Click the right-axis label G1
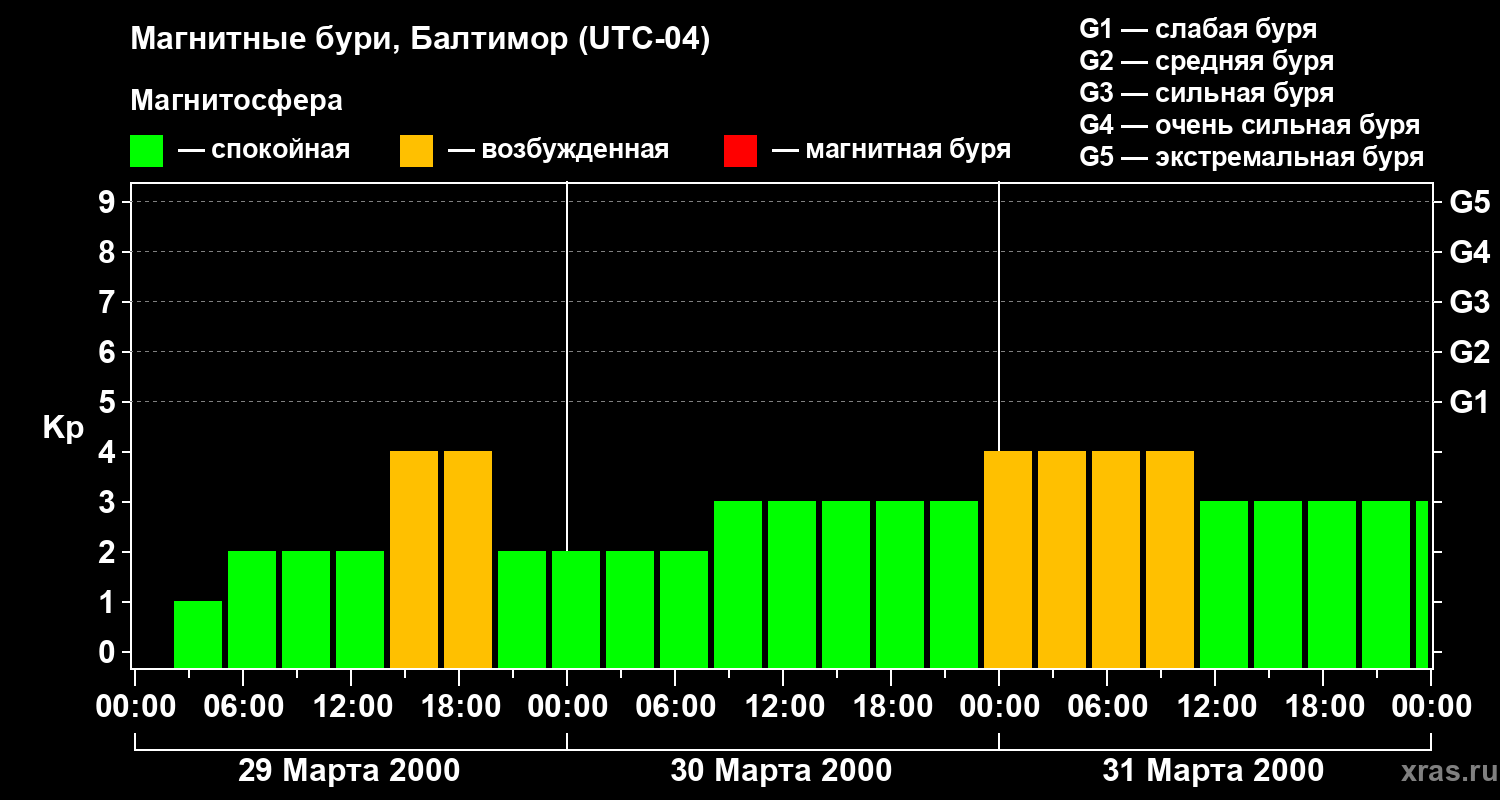Image resolution: width=1500 pixels, height=800 pixels. 1469,402
